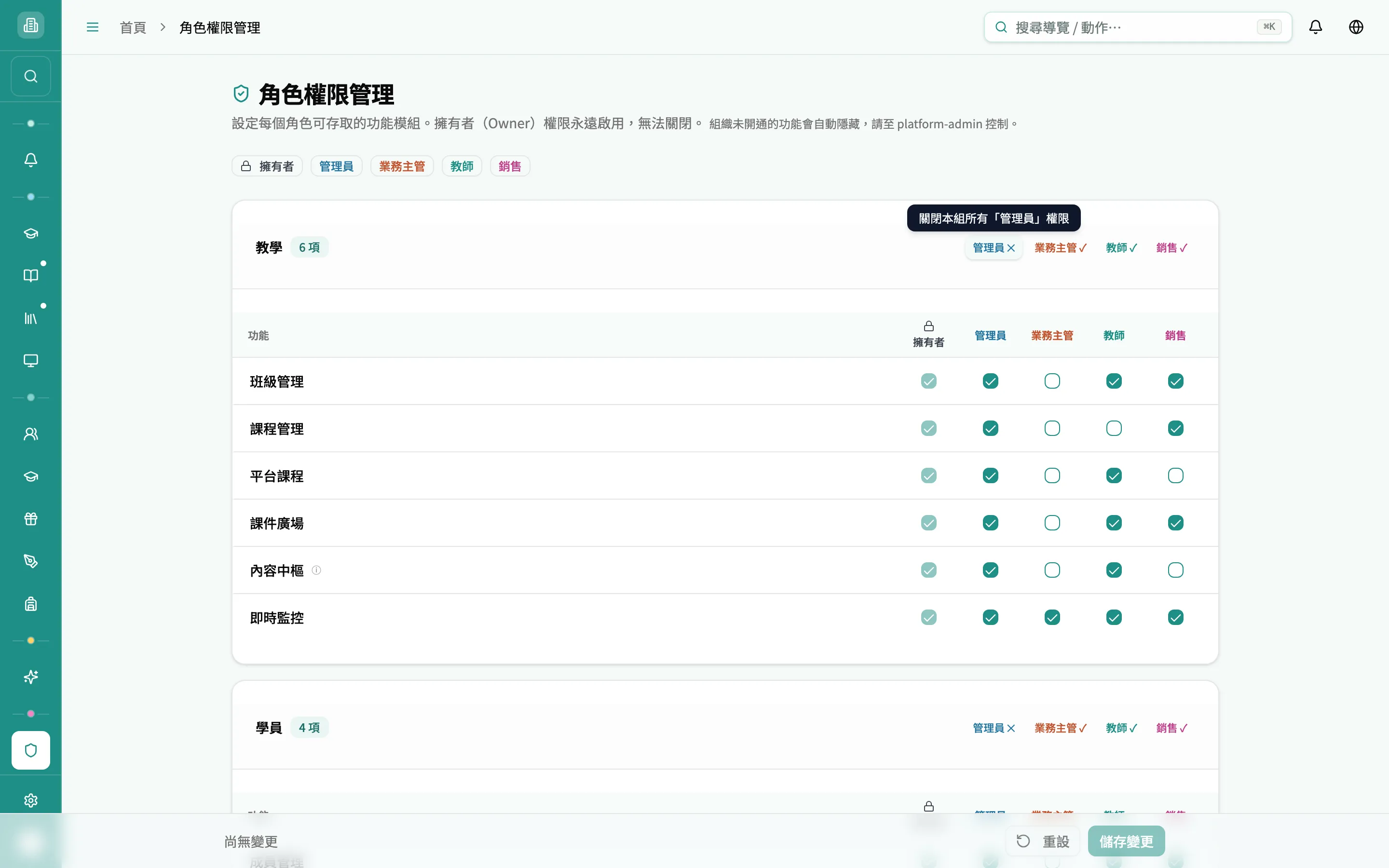This screenshot has width=1389, height=868.
Task: Toggle all 業務主管 permissions in 教學 group
Action: coord(1060,248)
